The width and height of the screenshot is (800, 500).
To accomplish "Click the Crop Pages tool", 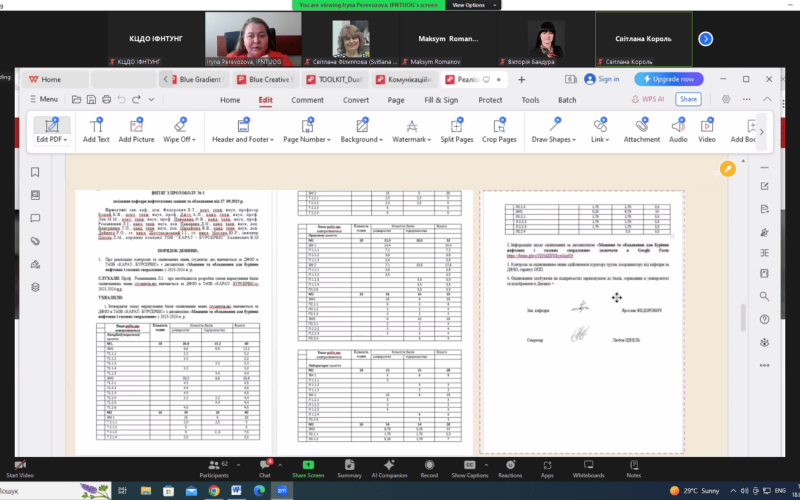I will pyautogui.click(x=499, y=131).
